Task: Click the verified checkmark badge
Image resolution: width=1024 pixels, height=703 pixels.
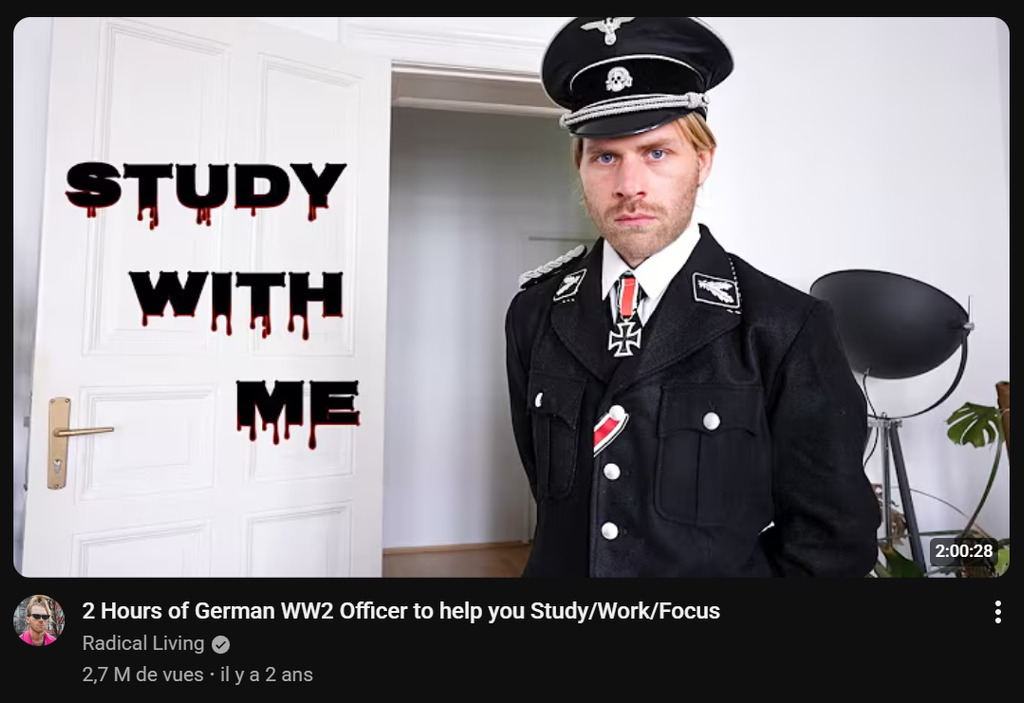Action: [x=221, y=645]
